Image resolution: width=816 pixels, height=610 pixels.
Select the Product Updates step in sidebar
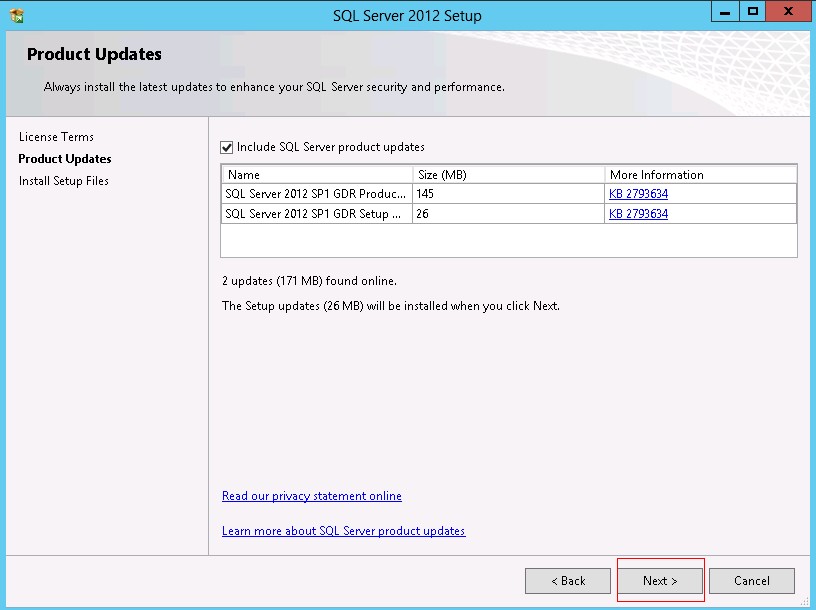[65, 159]
